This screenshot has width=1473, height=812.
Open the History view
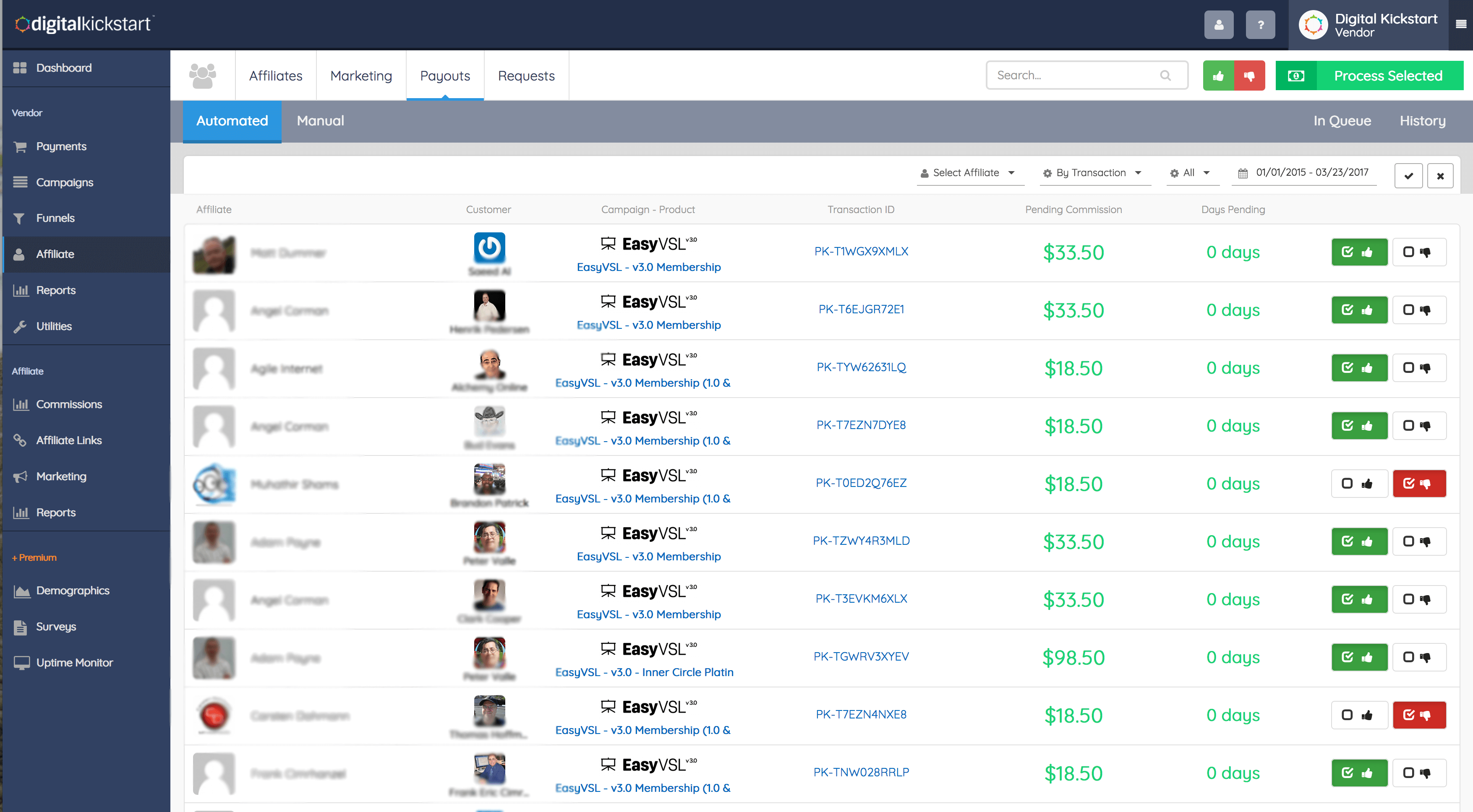pyautogui.click(x=1423, y=121)
